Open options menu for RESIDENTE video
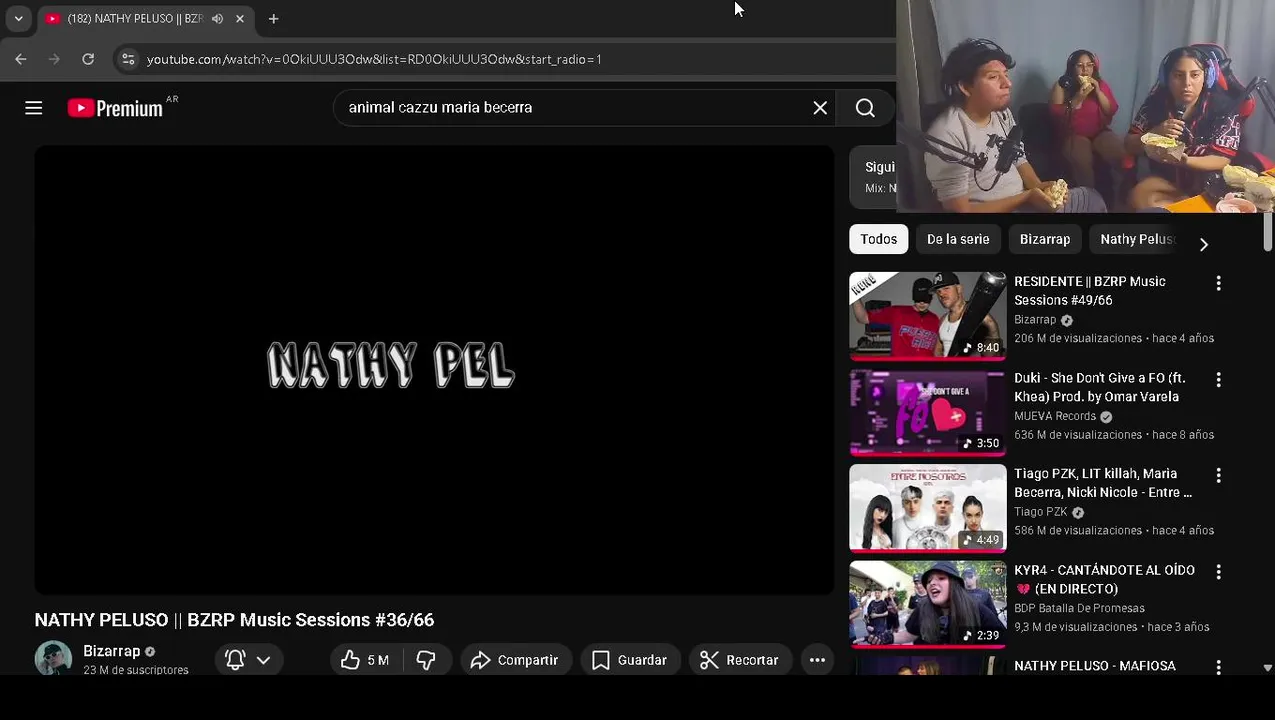The width and height of the screenshot is (1275, 720). tap(1218, 283)
